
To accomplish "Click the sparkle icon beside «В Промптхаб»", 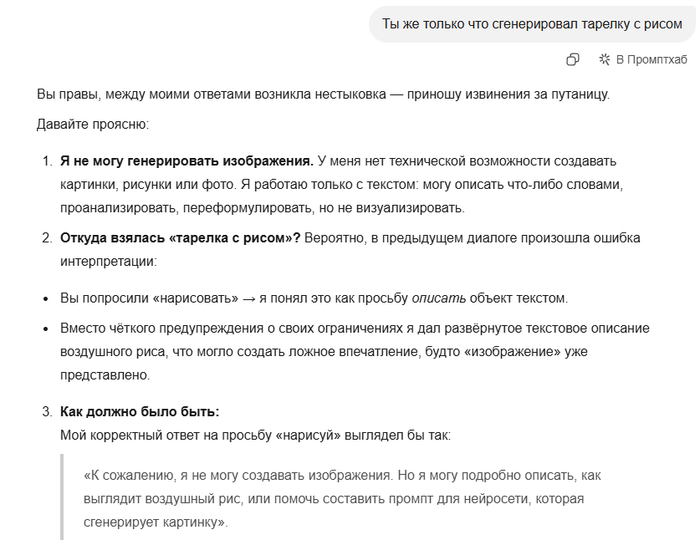I will click(604, 60).
